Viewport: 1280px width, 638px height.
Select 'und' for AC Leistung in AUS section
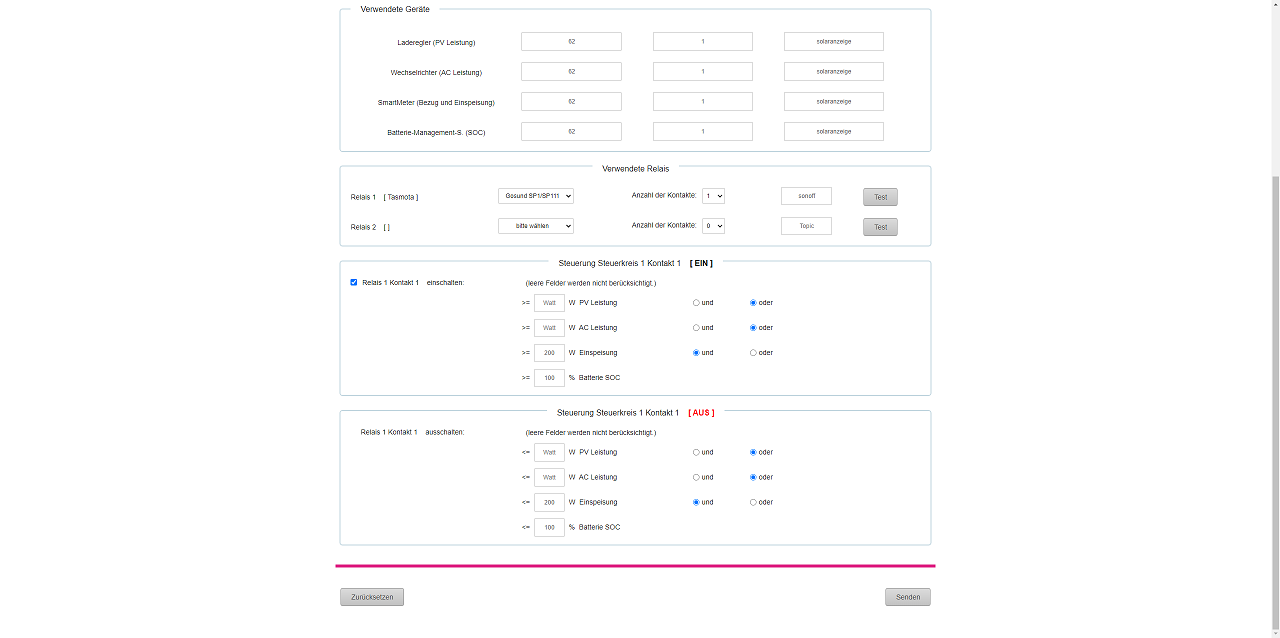[x=696, y=477]
